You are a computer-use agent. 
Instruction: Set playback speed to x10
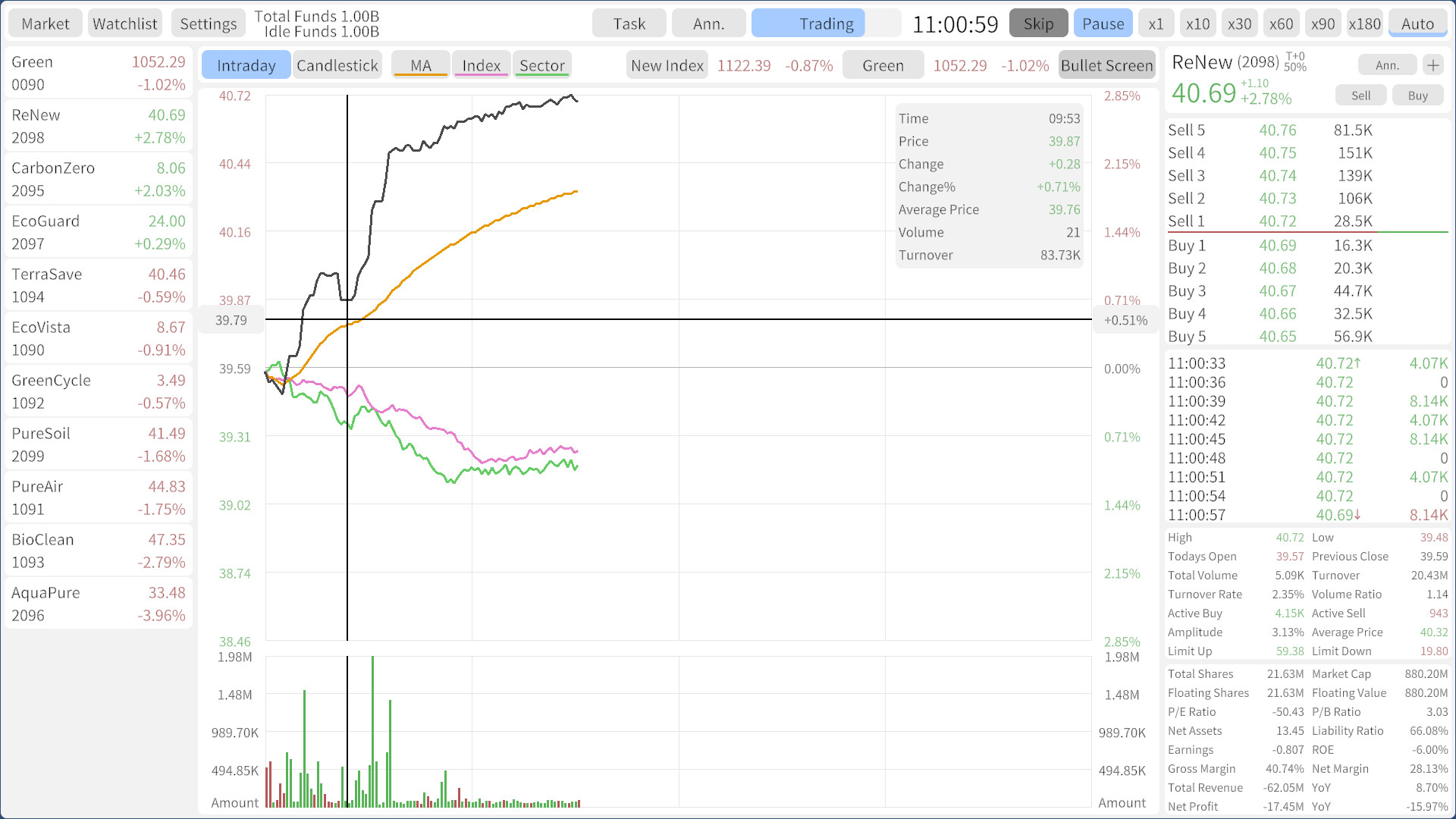pos(1197,23)
